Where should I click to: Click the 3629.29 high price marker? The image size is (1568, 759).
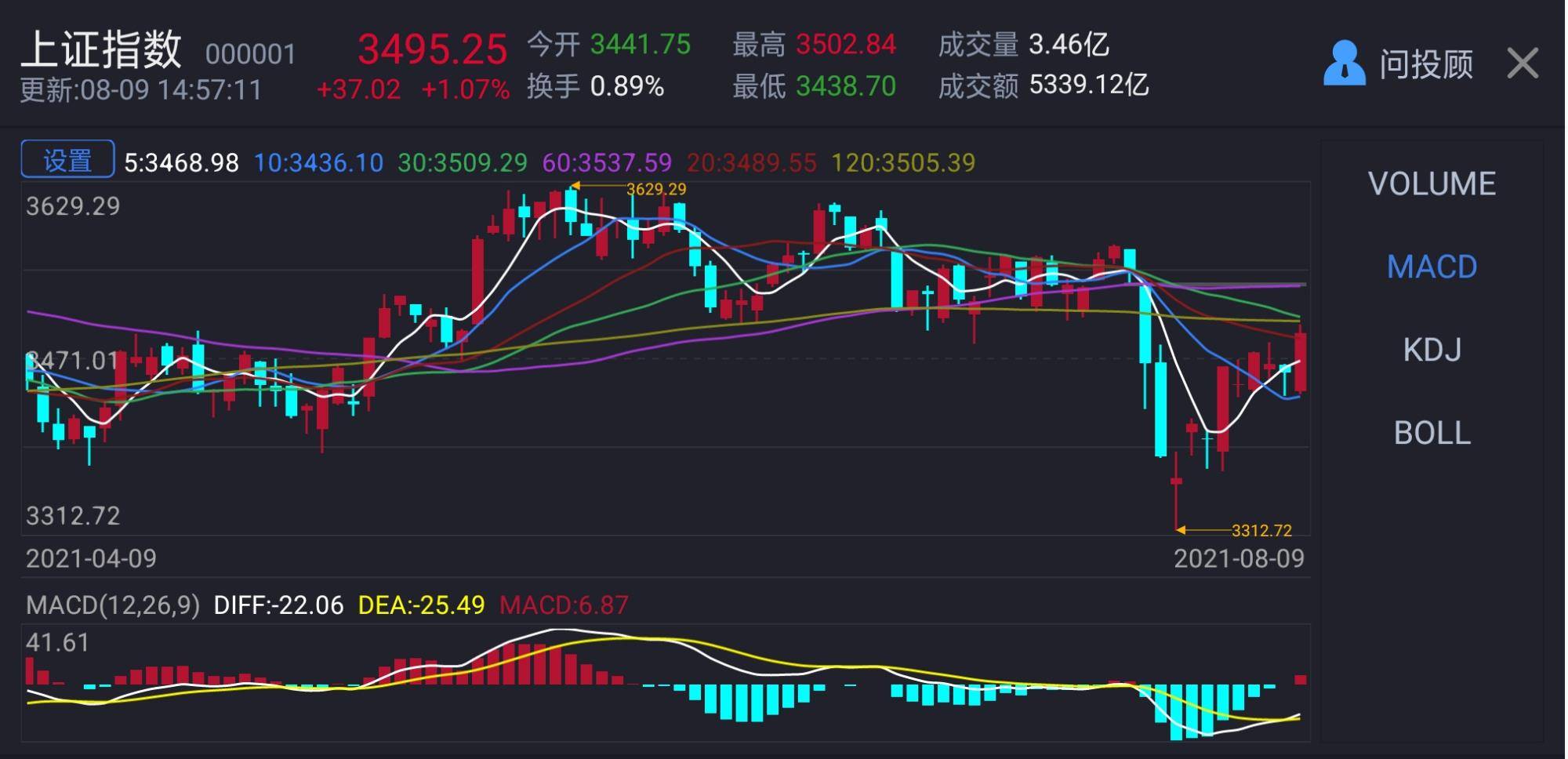(655, 189)
